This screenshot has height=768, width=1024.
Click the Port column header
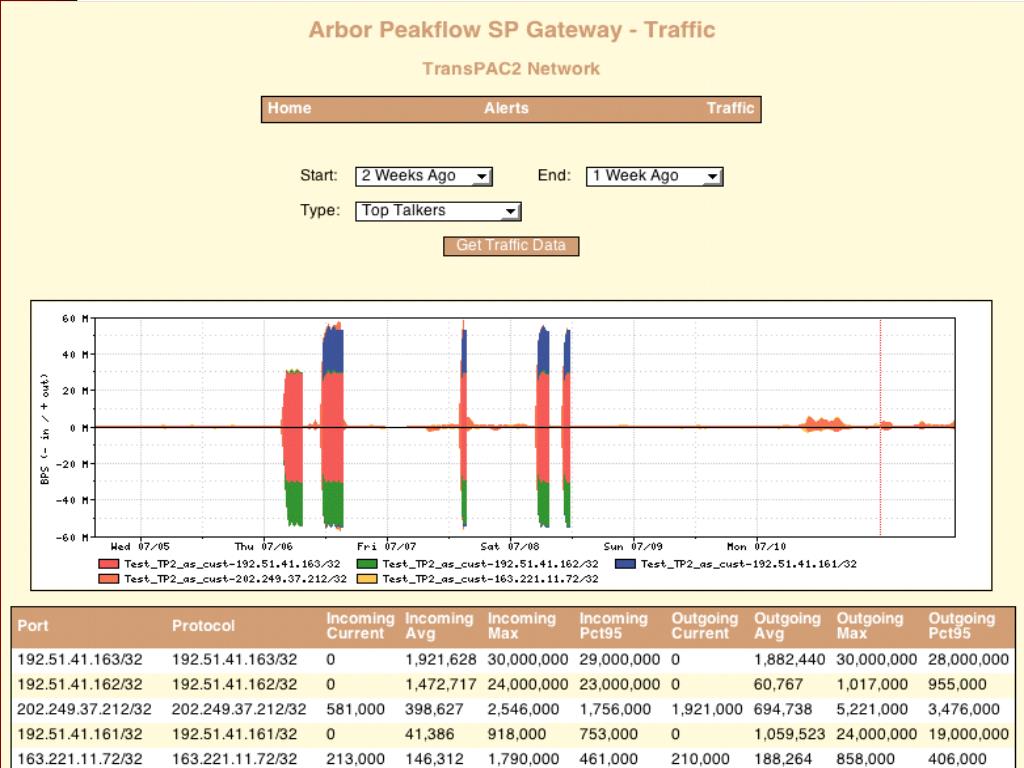coord(33,626)
